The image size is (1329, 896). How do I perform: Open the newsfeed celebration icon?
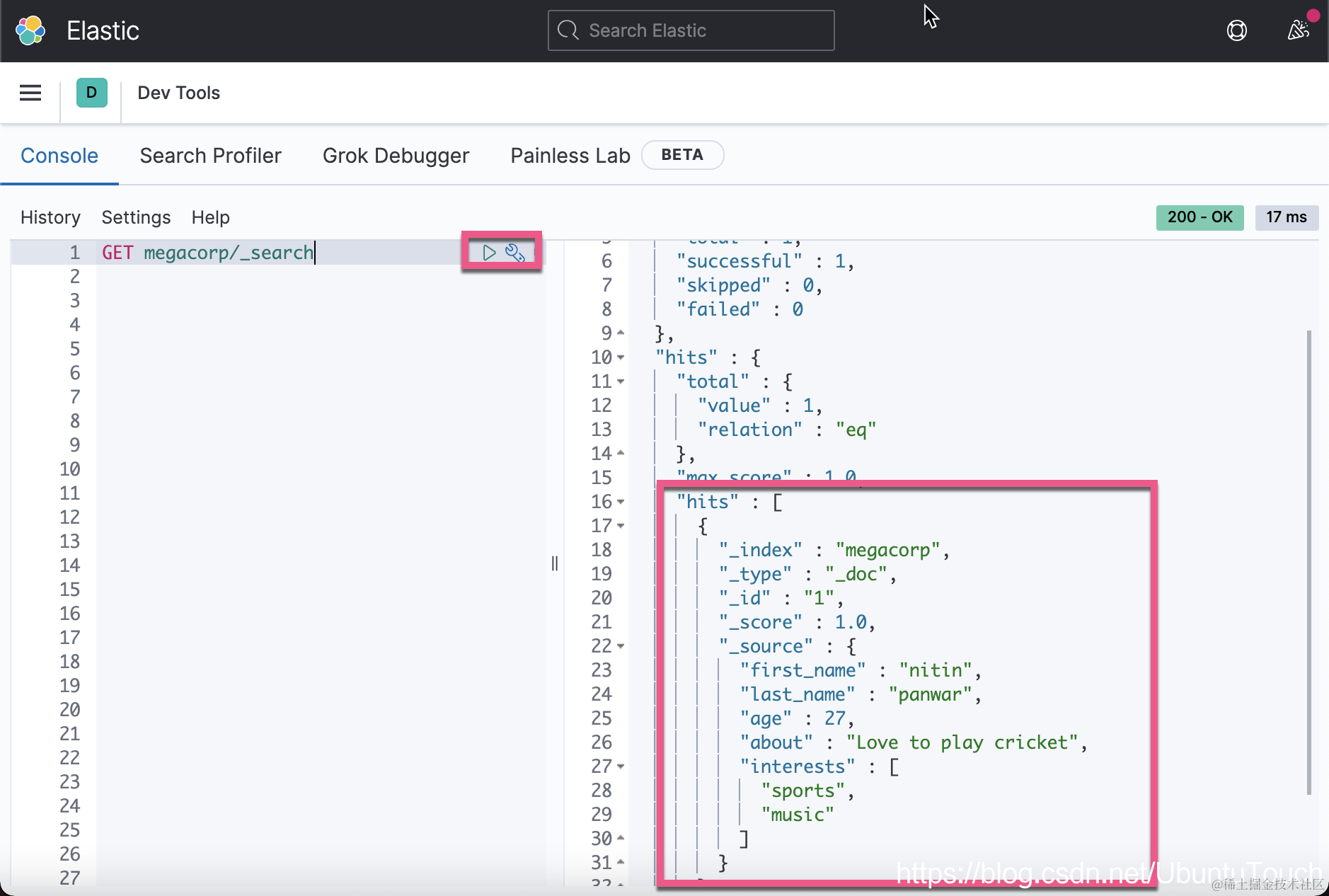(1299, 30)
